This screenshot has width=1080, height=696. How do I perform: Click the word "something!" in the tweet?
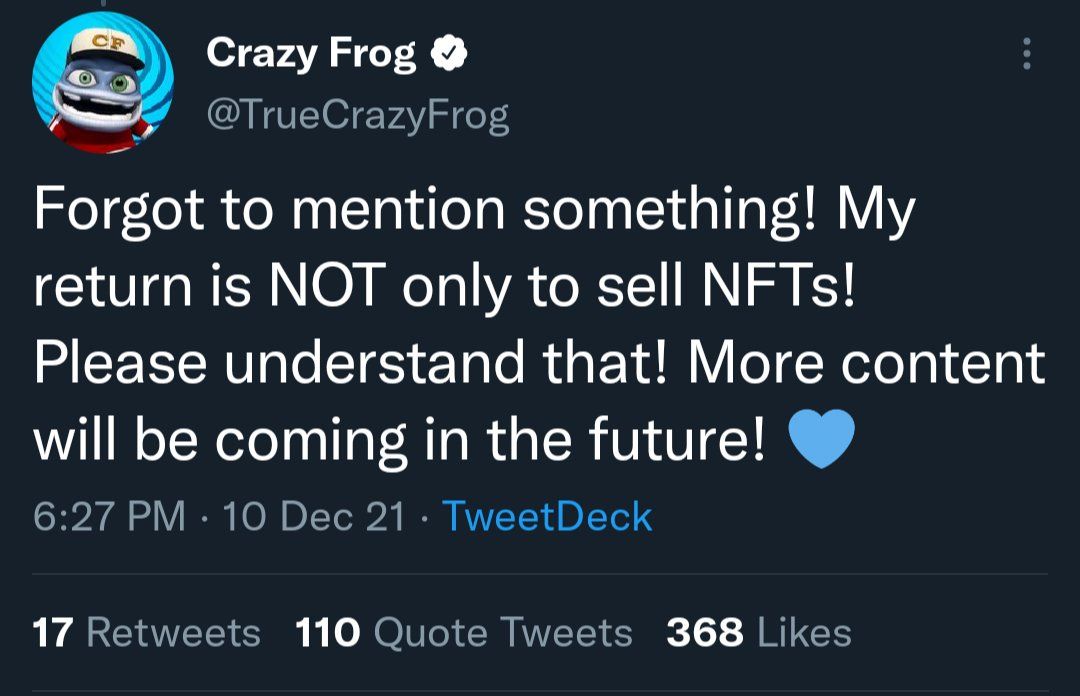tap(669, 210)
